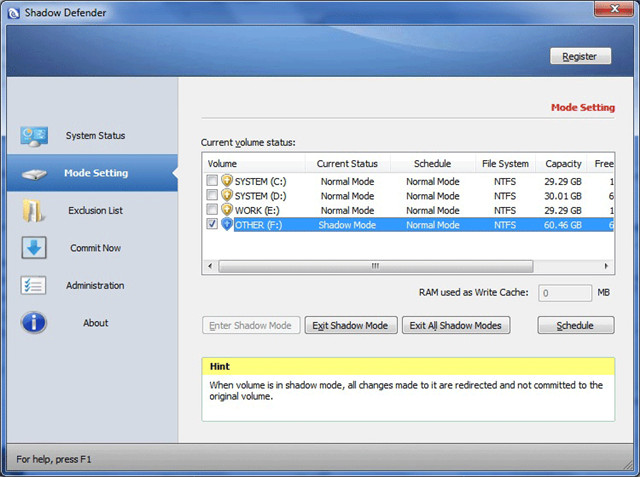
Task: Uncheck the OTHER (F:) volume checkbox
Action: pos(212,224)
